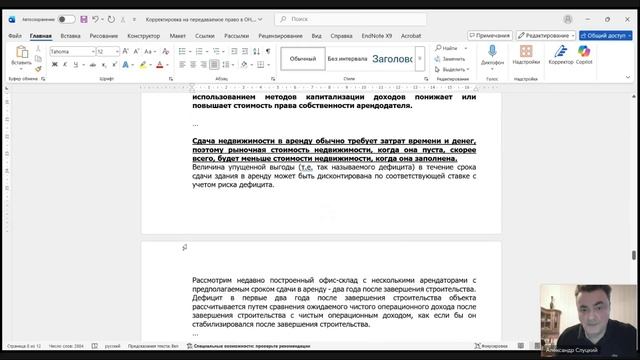
Task: Increase font size with A-up icon
Action: tap(126, 51)
